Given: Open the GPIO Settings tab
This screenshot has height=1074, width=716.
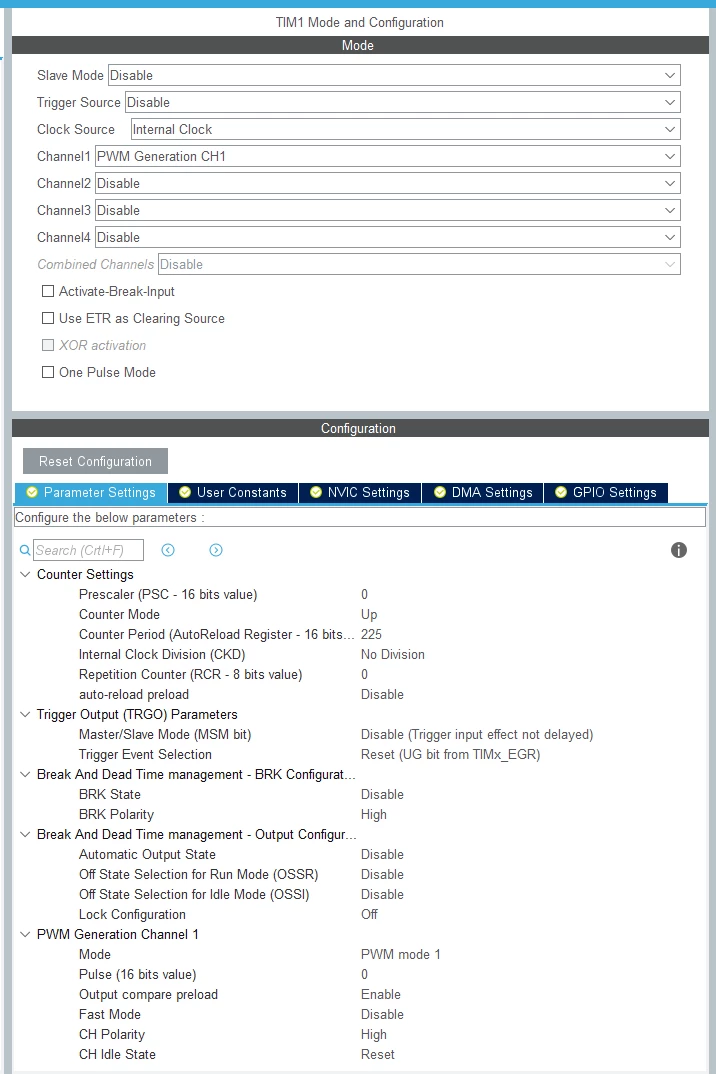Looking at the screenshot, I should coord(606,492).
